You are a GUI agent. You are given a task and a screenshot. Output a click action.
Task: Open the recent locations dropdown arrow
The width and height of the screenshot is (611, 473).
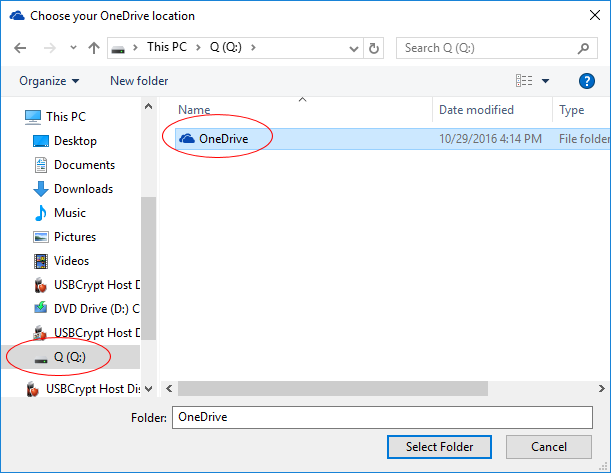pos(73,48)
